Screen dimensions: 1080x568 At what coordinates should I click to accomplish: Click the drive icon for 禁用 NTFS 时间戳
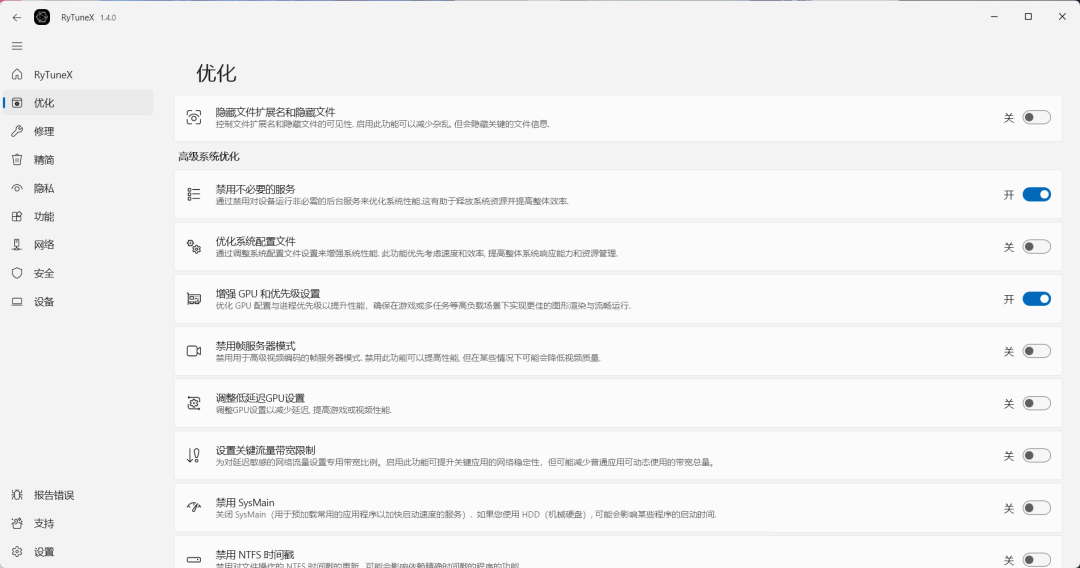coord(194,560)
